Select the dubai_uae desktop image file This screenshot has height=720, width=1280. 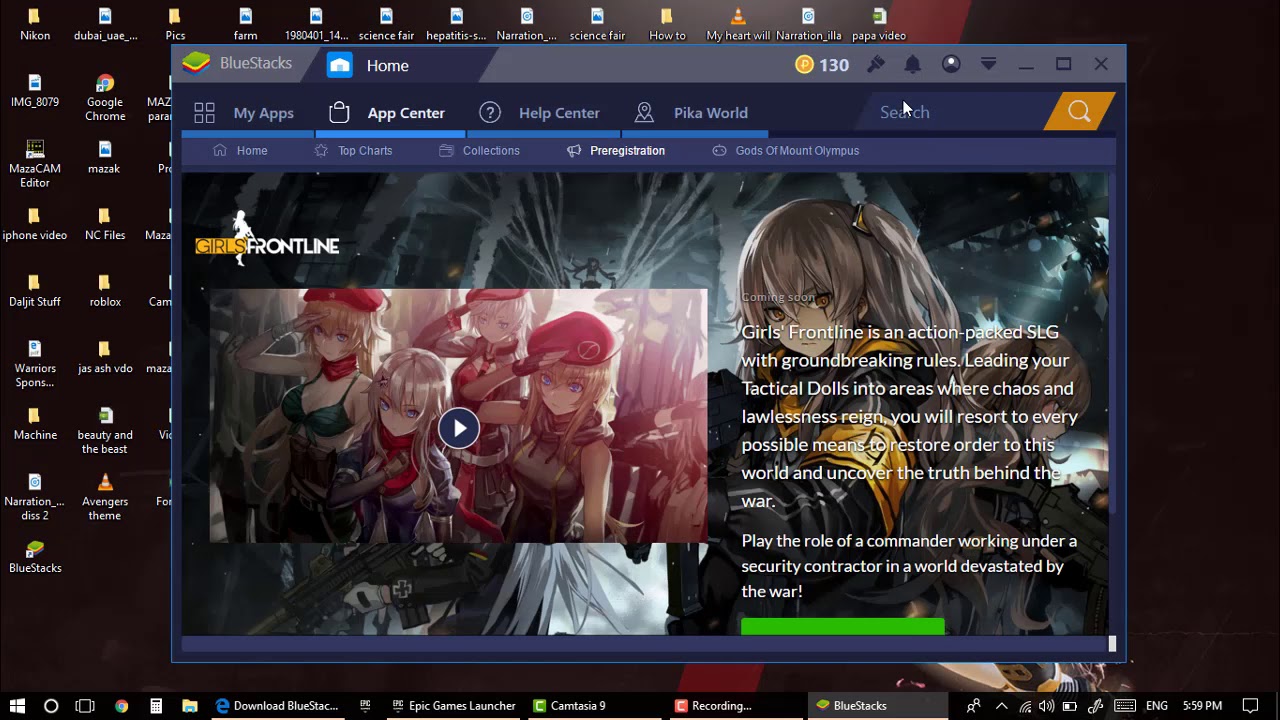(x=105, y=24)
